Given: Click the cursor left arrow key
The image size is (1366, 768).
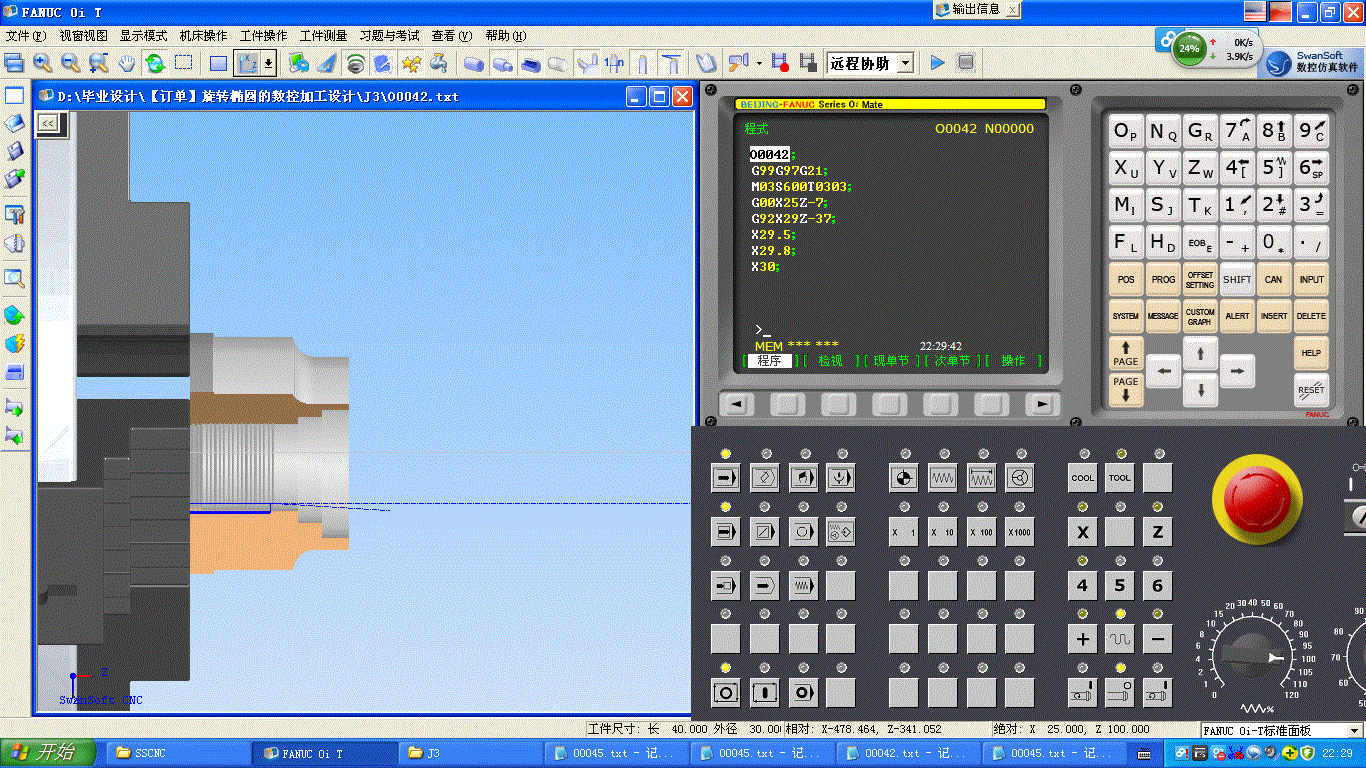Looking at the screenshot, I should tap(1163, 371).
